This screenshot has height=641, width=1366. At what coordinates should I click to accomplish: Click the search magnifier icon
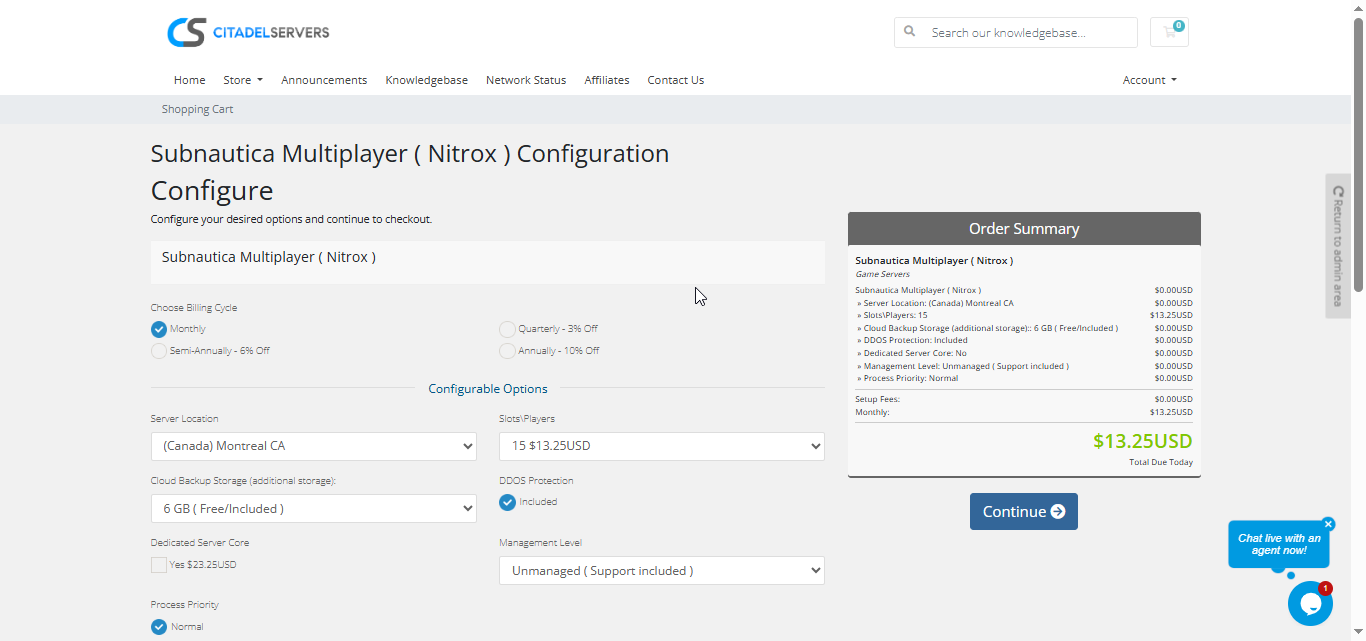coord(910,32)
